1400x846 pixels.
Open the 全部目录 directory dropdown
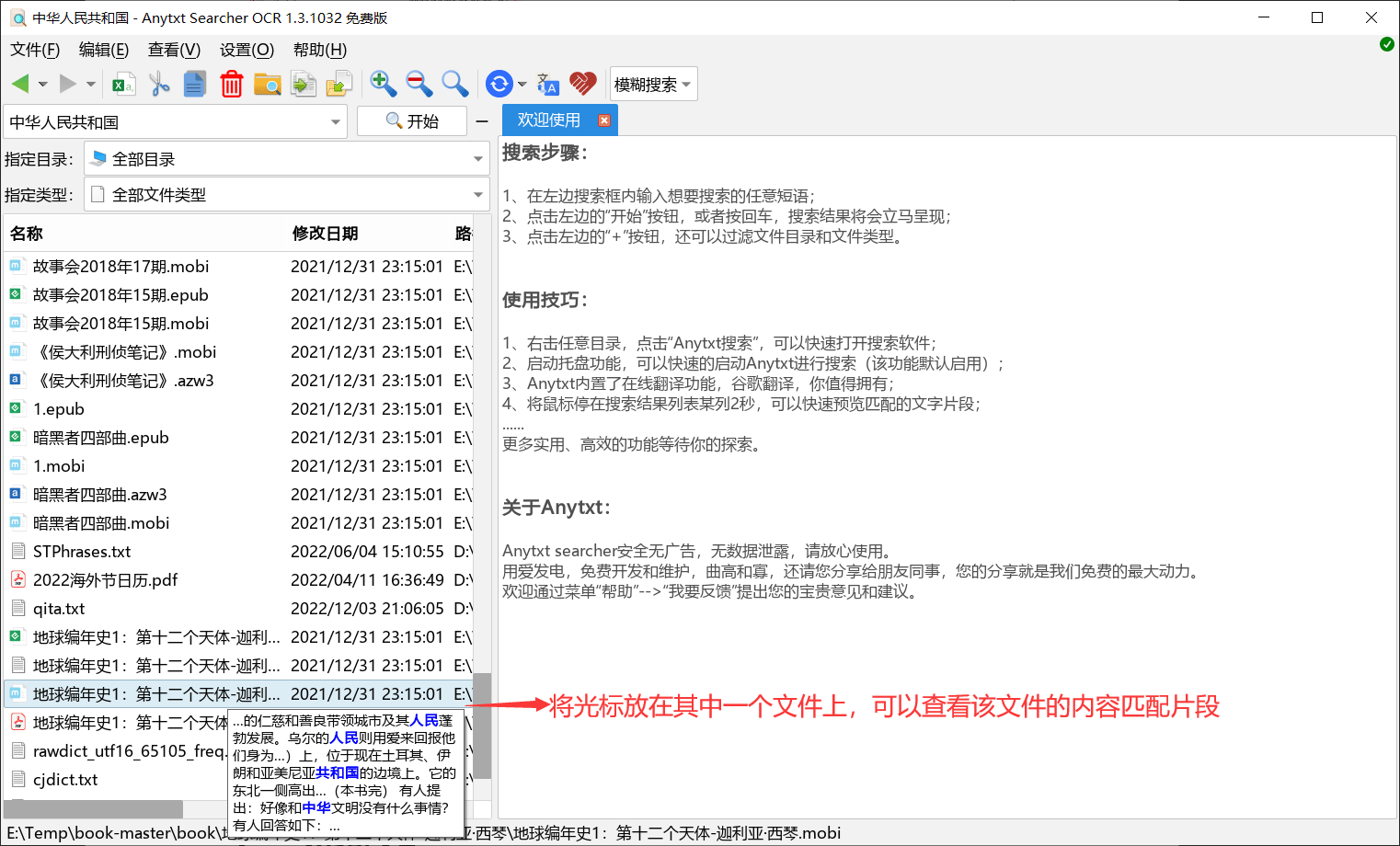point(287,158)
